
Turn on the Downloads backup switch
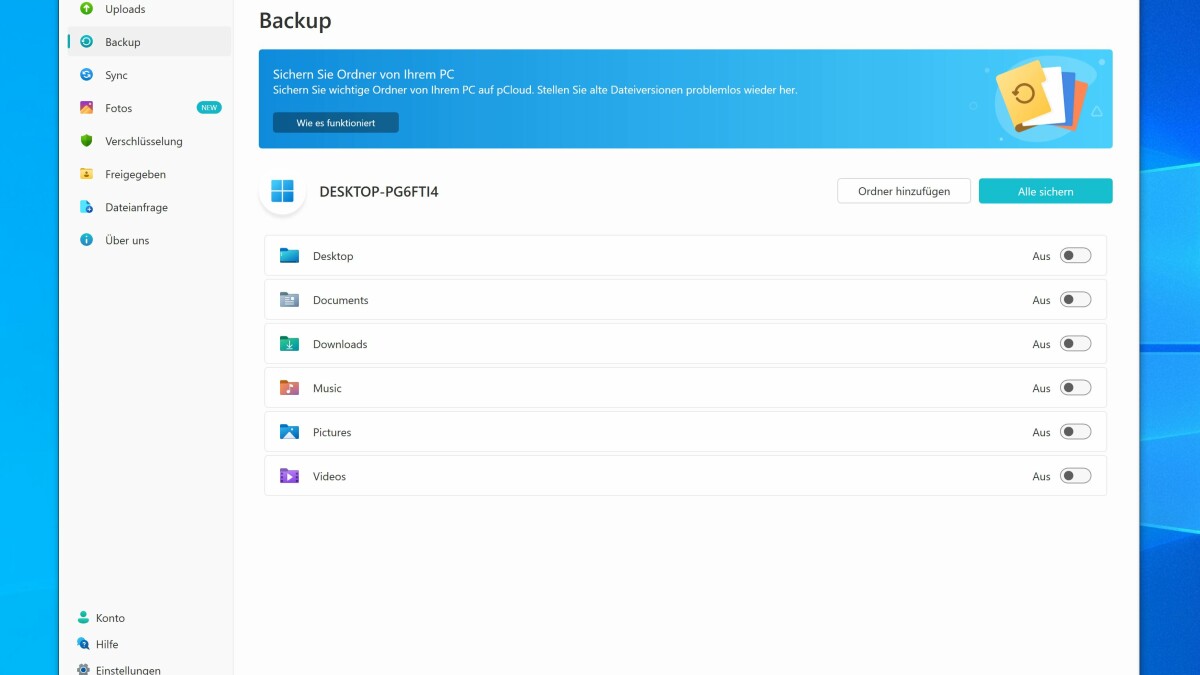point(1075,344)
